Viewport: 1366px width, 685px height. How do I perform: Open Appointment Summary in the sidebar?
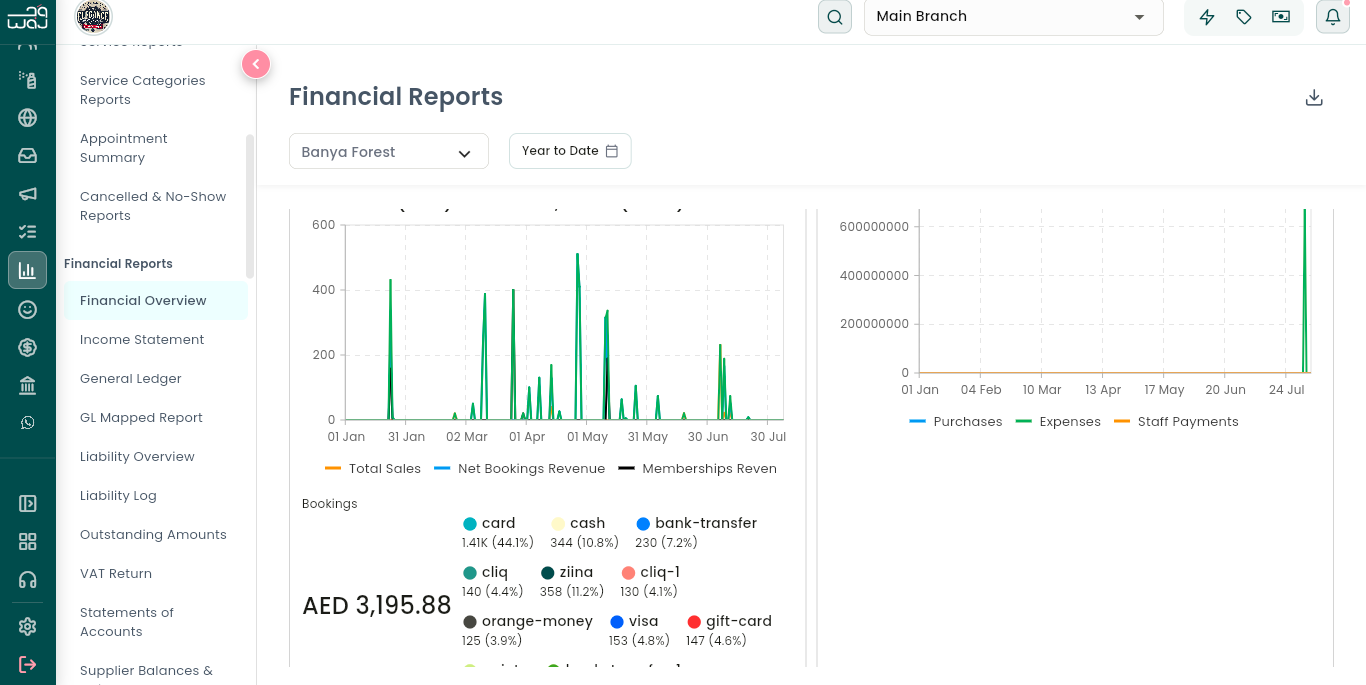coord(124,148)
